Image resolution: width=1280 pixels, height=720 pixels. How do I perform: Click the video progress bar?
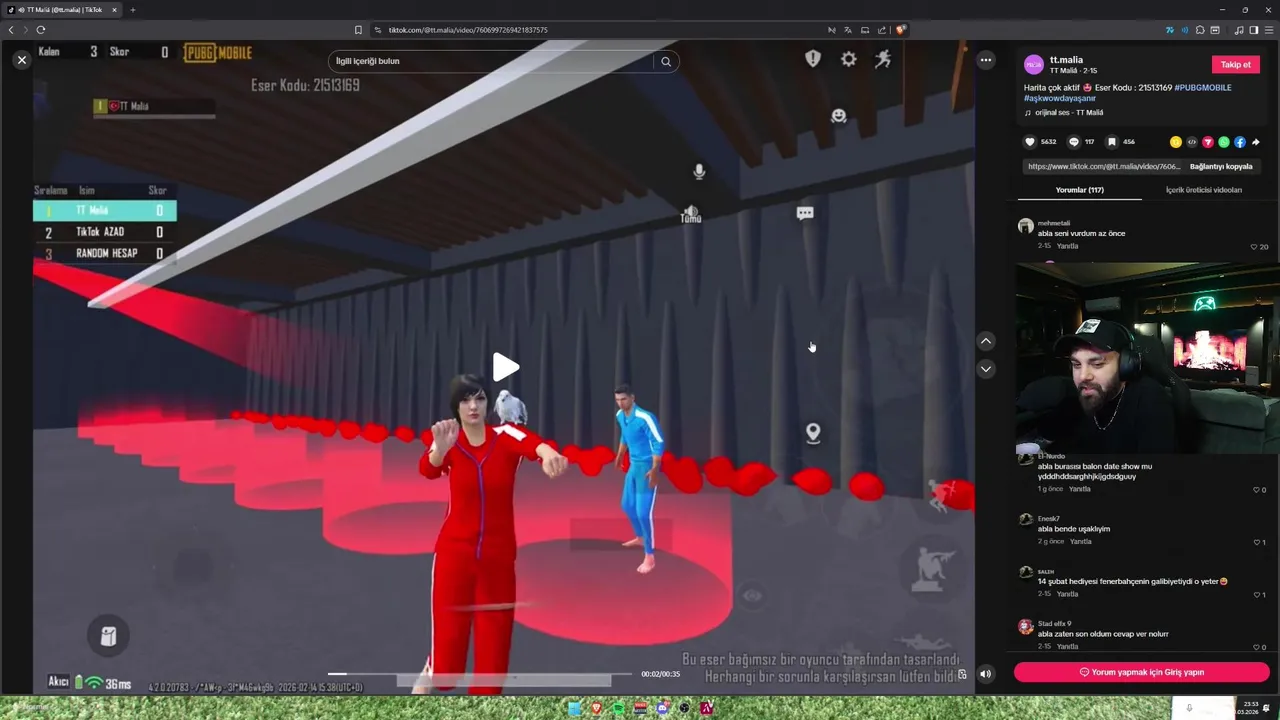coord(480,674)
